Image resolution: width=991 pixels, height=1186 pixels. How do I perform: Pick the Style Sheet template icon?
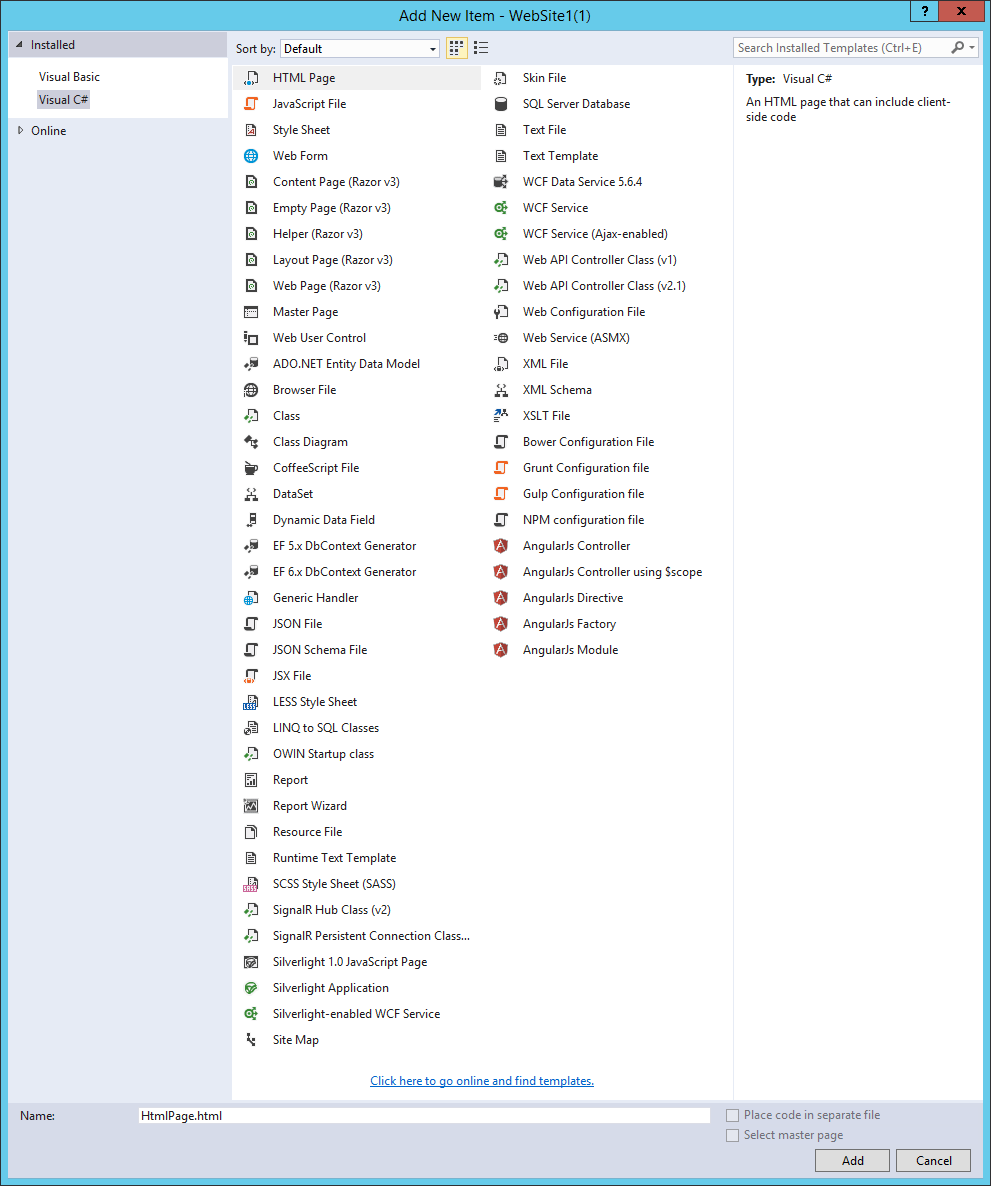(251, 130)
